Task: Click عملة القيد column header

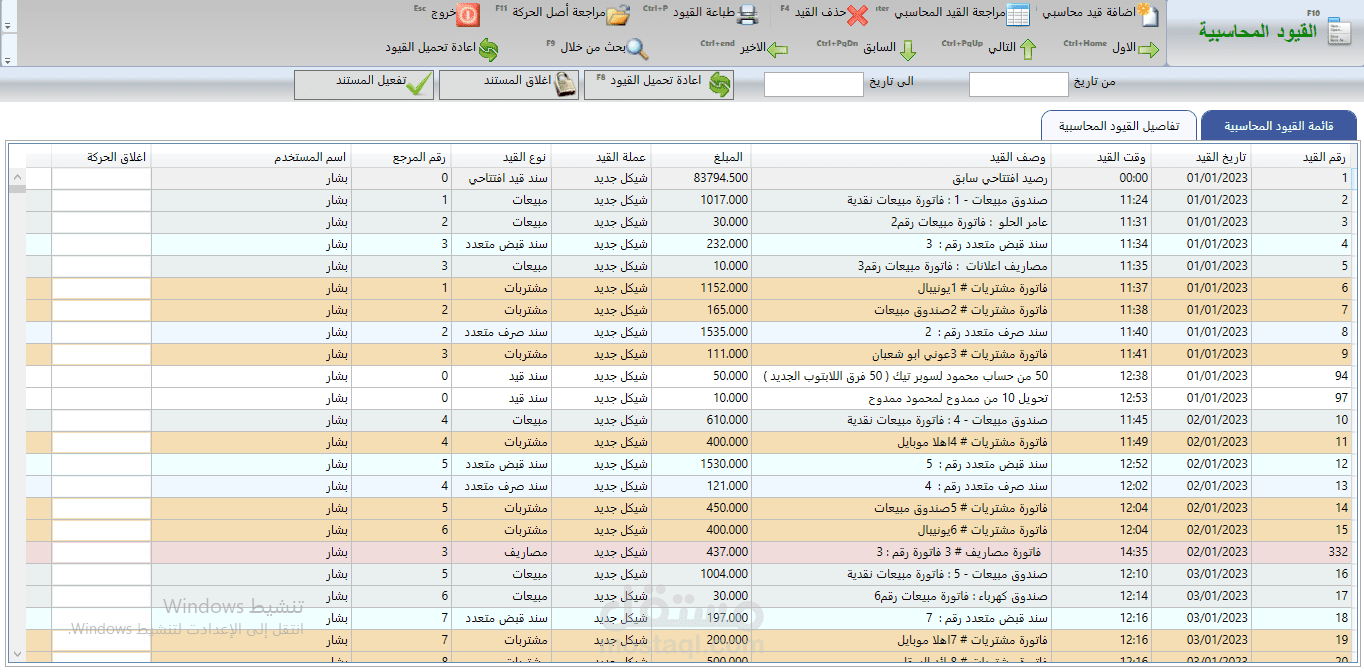Action: pos(601,157)
